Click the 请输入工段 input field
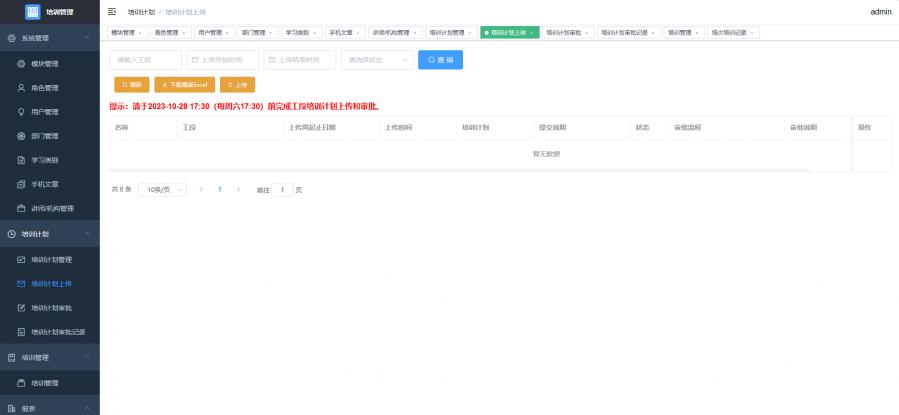The image size is (899, 415). [x=145, y=60]
